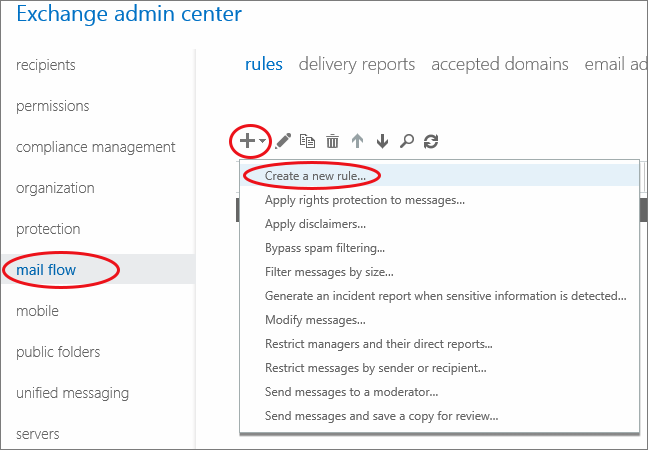Move rule down with down arrow icon

[382, 142]
